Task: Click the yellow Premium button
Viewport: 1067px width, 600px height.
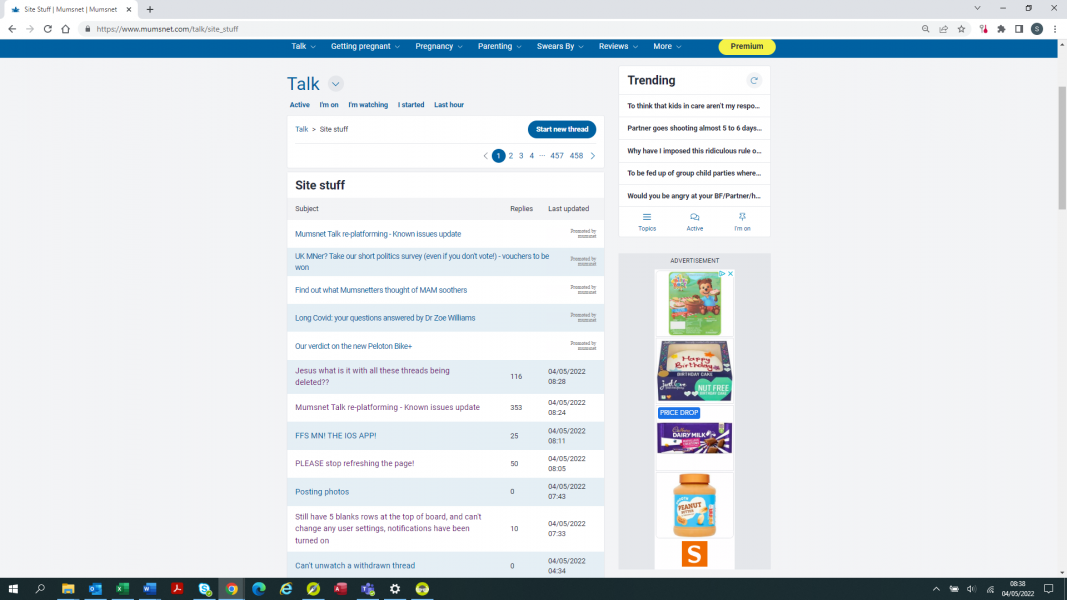Action: coord(746,46)
